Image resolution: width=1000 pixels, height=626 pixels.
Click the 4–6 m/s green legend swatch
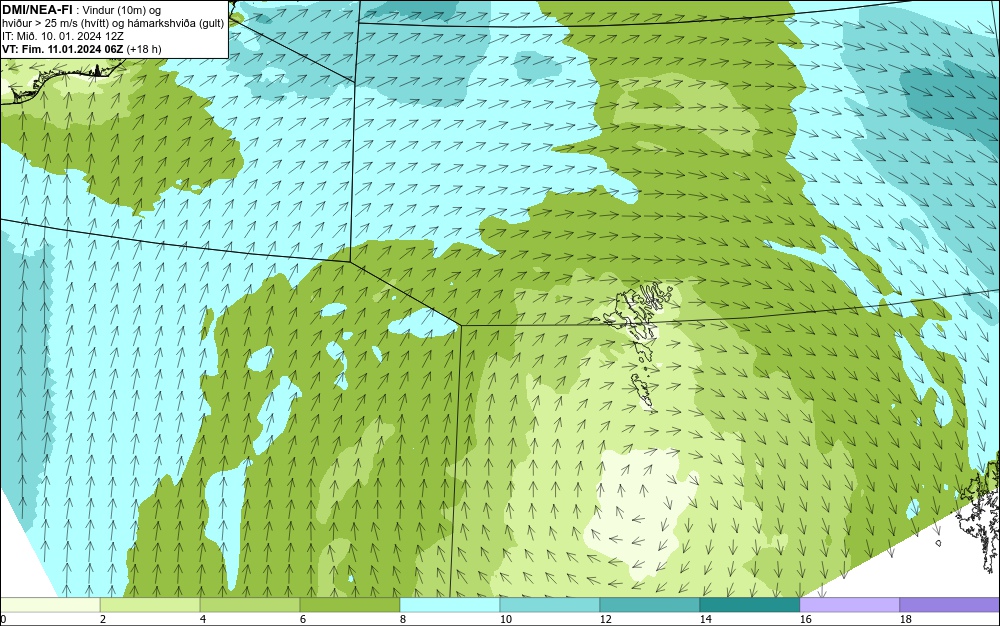coord(250,604)
